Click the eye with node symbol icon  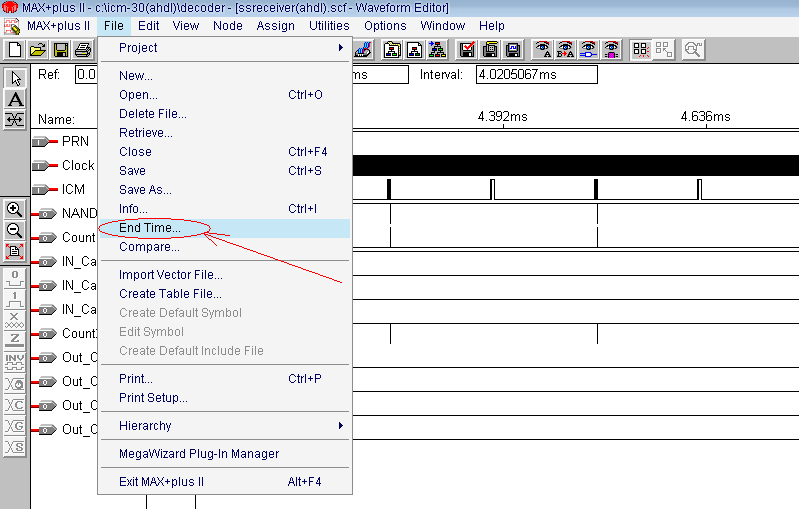(x=589, y=49)
